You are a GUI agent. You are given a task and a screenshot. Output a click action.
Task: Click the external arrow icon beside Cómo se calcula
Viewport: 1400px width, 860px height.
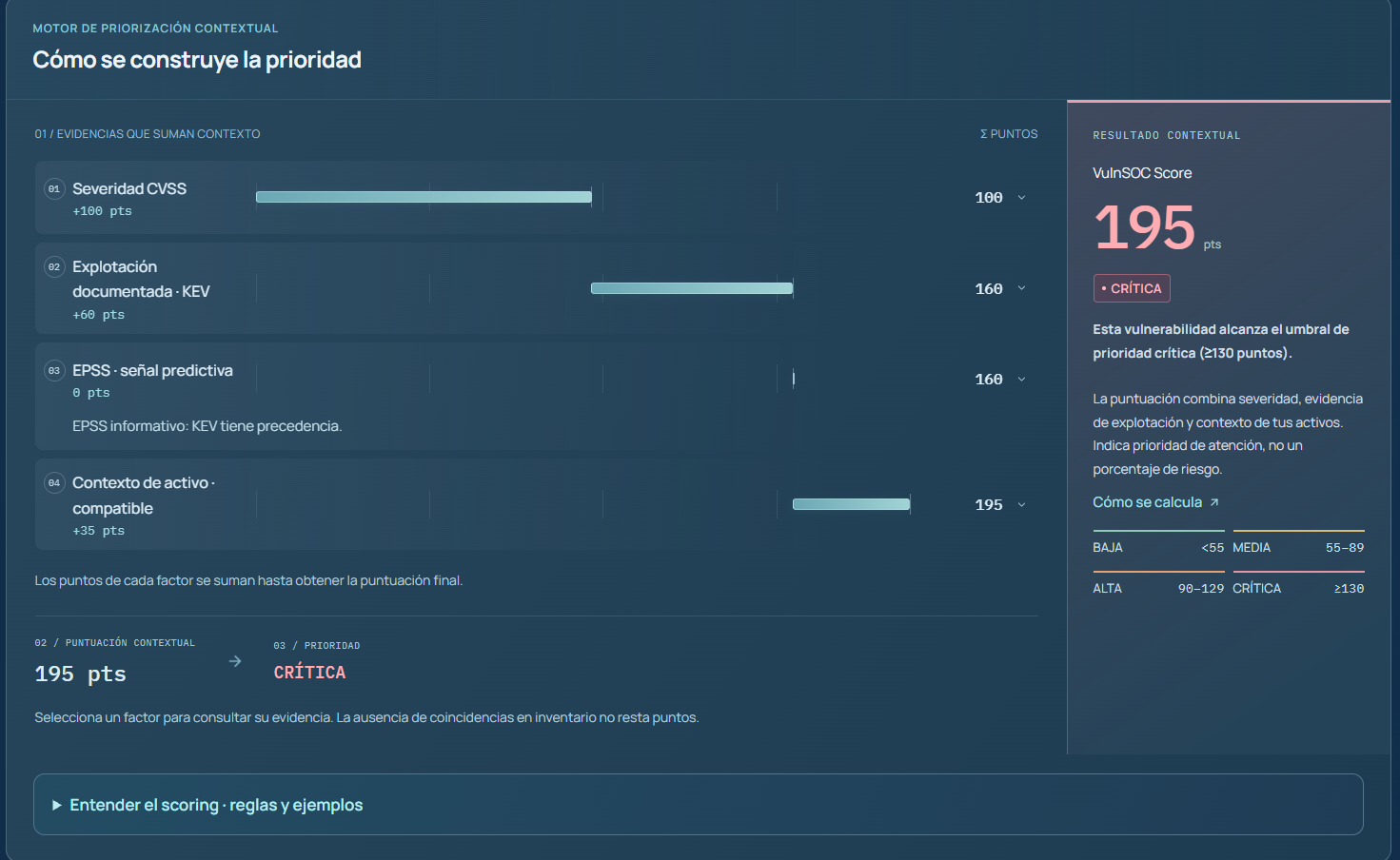1214,502
